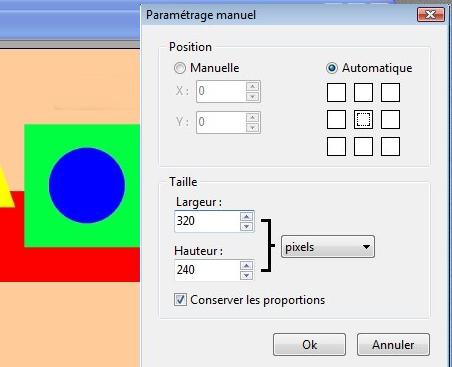Click the Annuler button
Viewport: 452px width, 367px height.
393,345
